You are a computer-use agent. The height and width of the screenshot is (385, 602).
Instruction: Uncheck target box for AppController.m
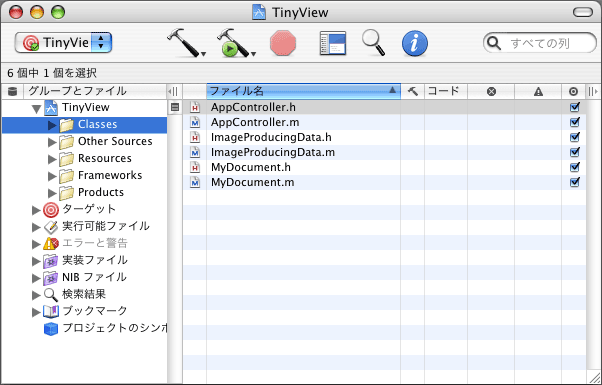click(x=574, y=122)
